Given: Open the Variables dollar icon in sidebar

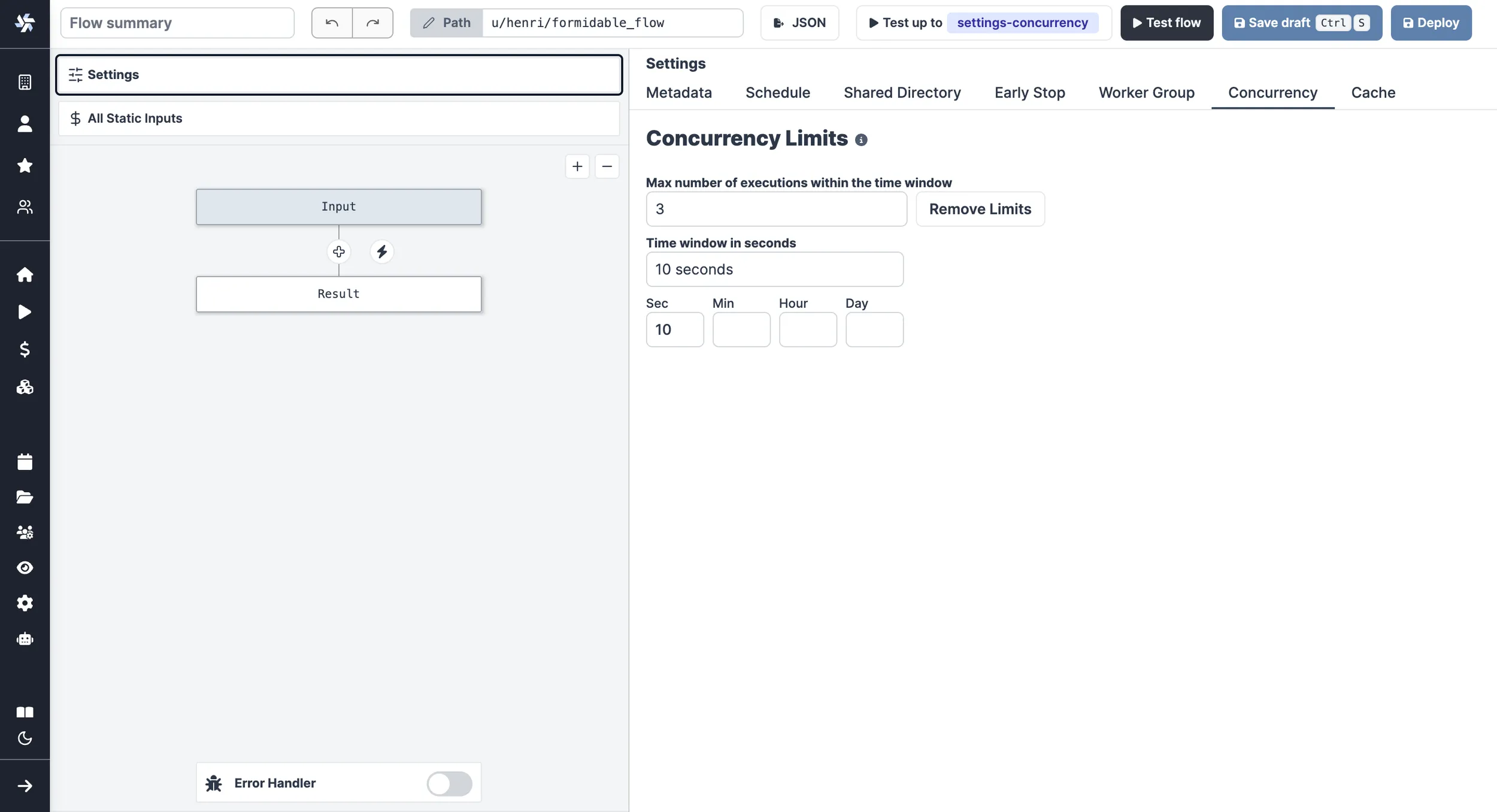Looking at the screenshot, I should pos(25,349).
